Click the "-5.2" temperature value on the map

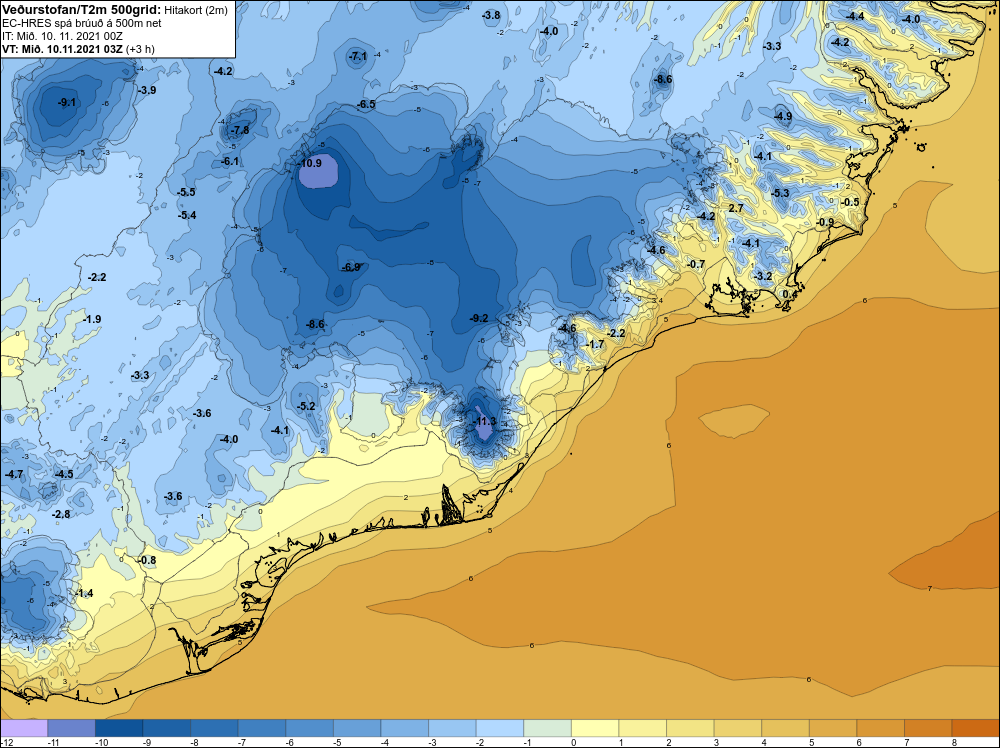(306, 406)
